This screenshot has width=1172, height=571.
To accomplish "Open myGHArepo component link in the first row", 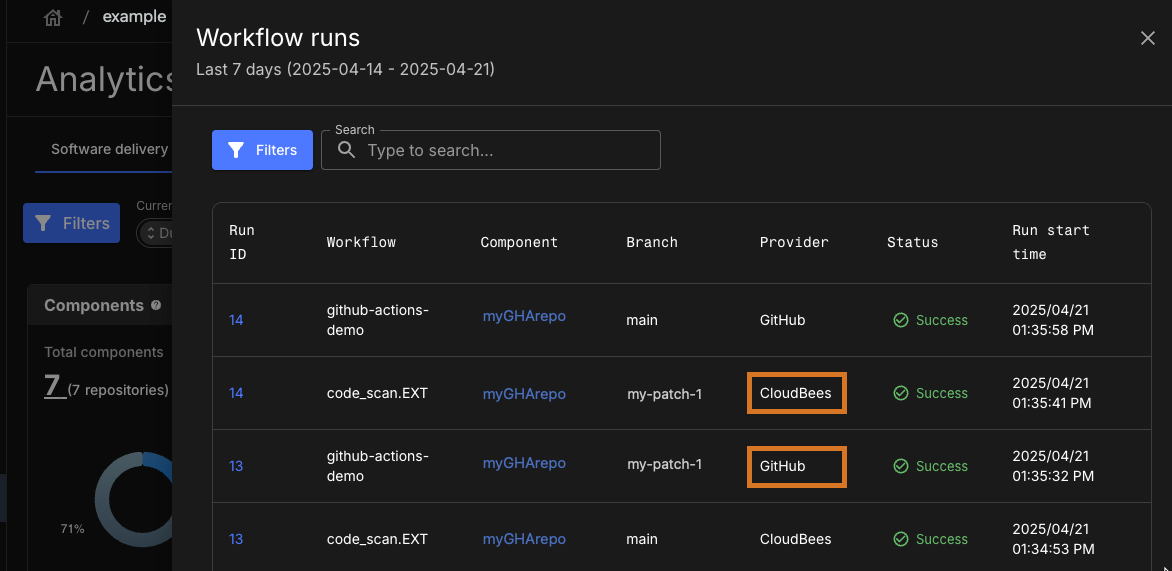I will [524, 316].
